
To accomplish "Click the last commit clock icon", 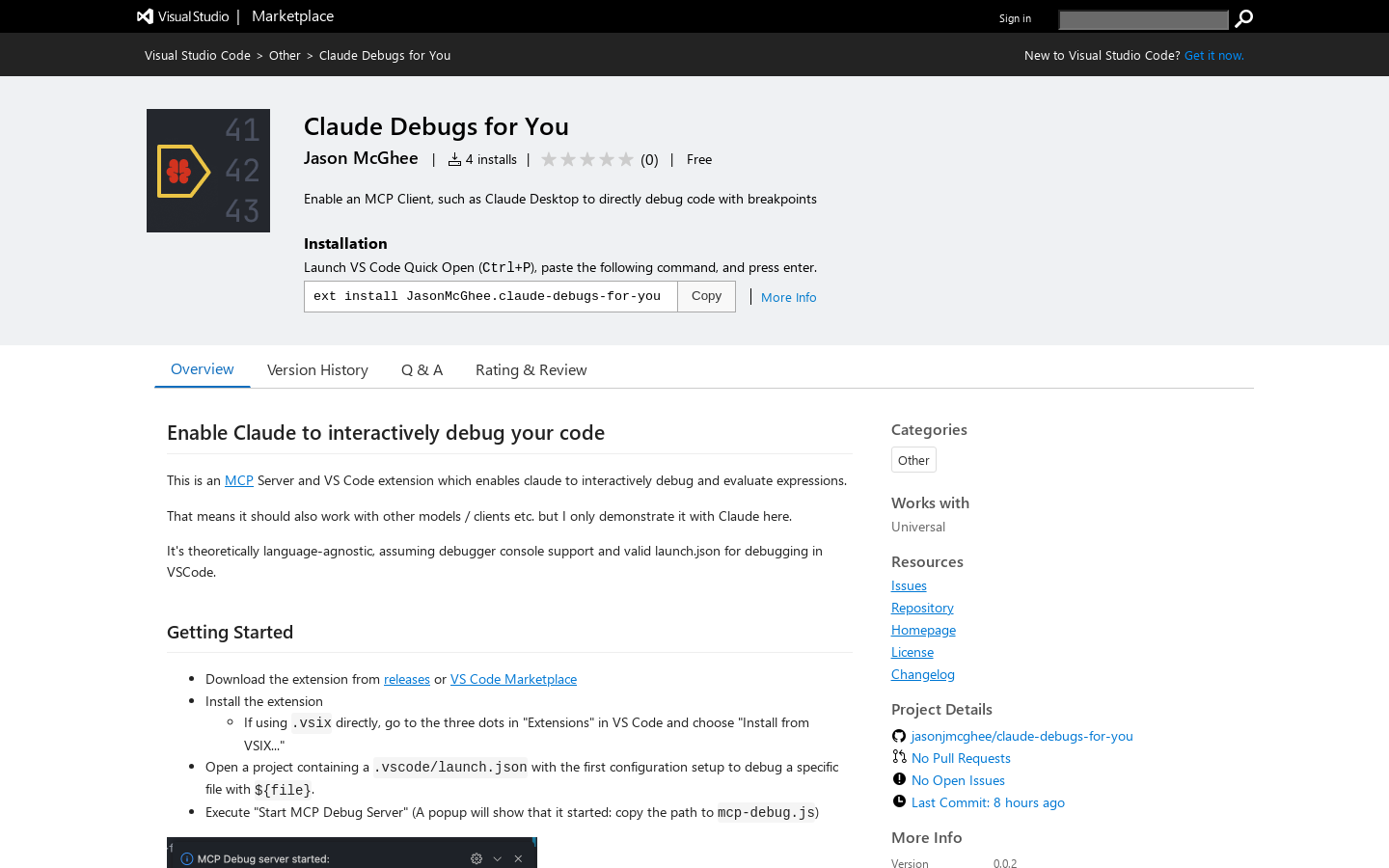I will click(x=899, y=801).
